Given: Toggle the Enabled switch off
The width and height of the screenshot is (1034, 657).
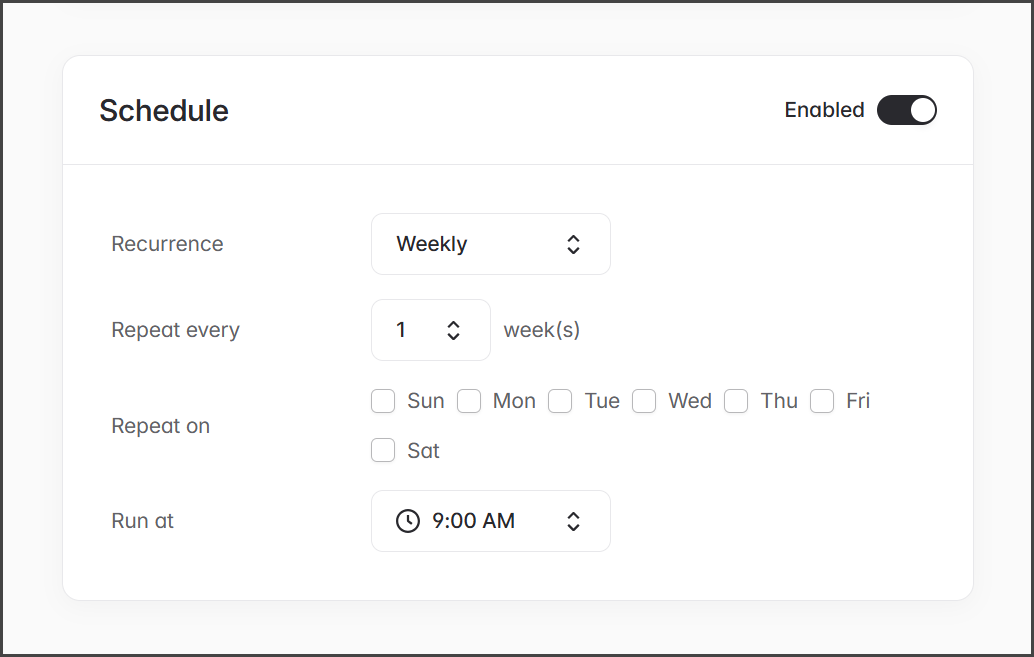Looking at the screenshot, I should (906, 110).
